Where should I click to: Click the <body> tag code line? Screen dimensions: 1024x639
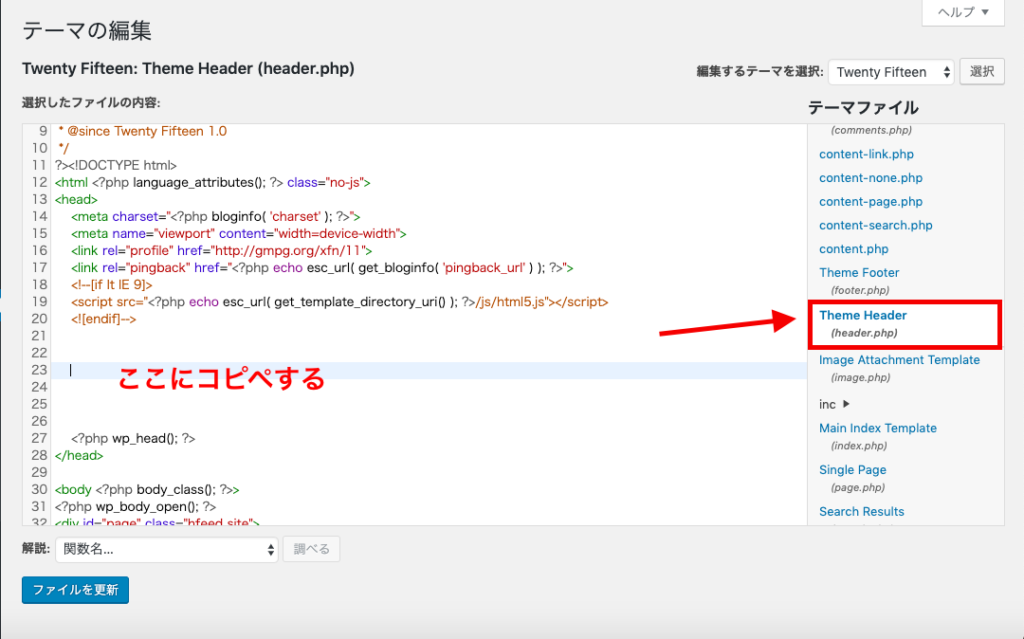pos(147,489)
